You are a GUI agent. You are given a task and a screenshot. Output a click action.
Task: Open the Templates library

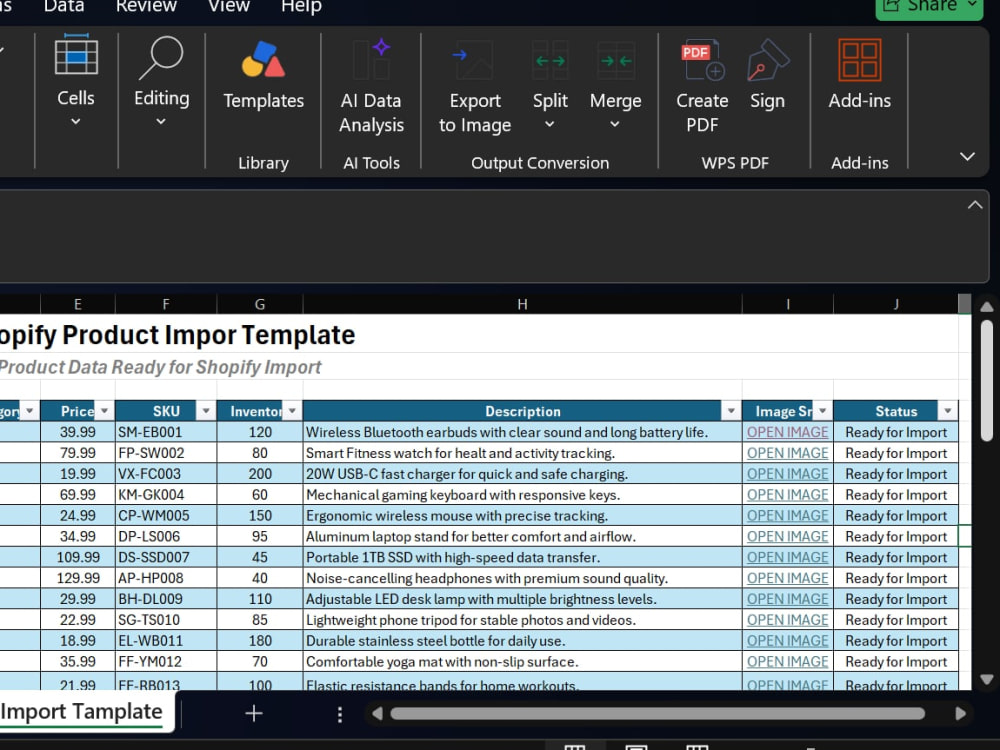[x=263, y=75]
